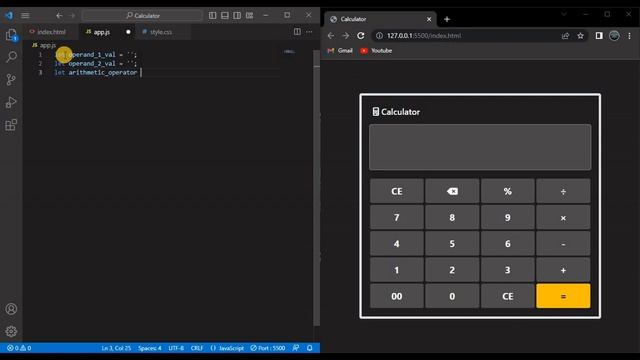Screen dimensions: 640x360
Task: Bookmark this page with the star icon
Action: 580,36
